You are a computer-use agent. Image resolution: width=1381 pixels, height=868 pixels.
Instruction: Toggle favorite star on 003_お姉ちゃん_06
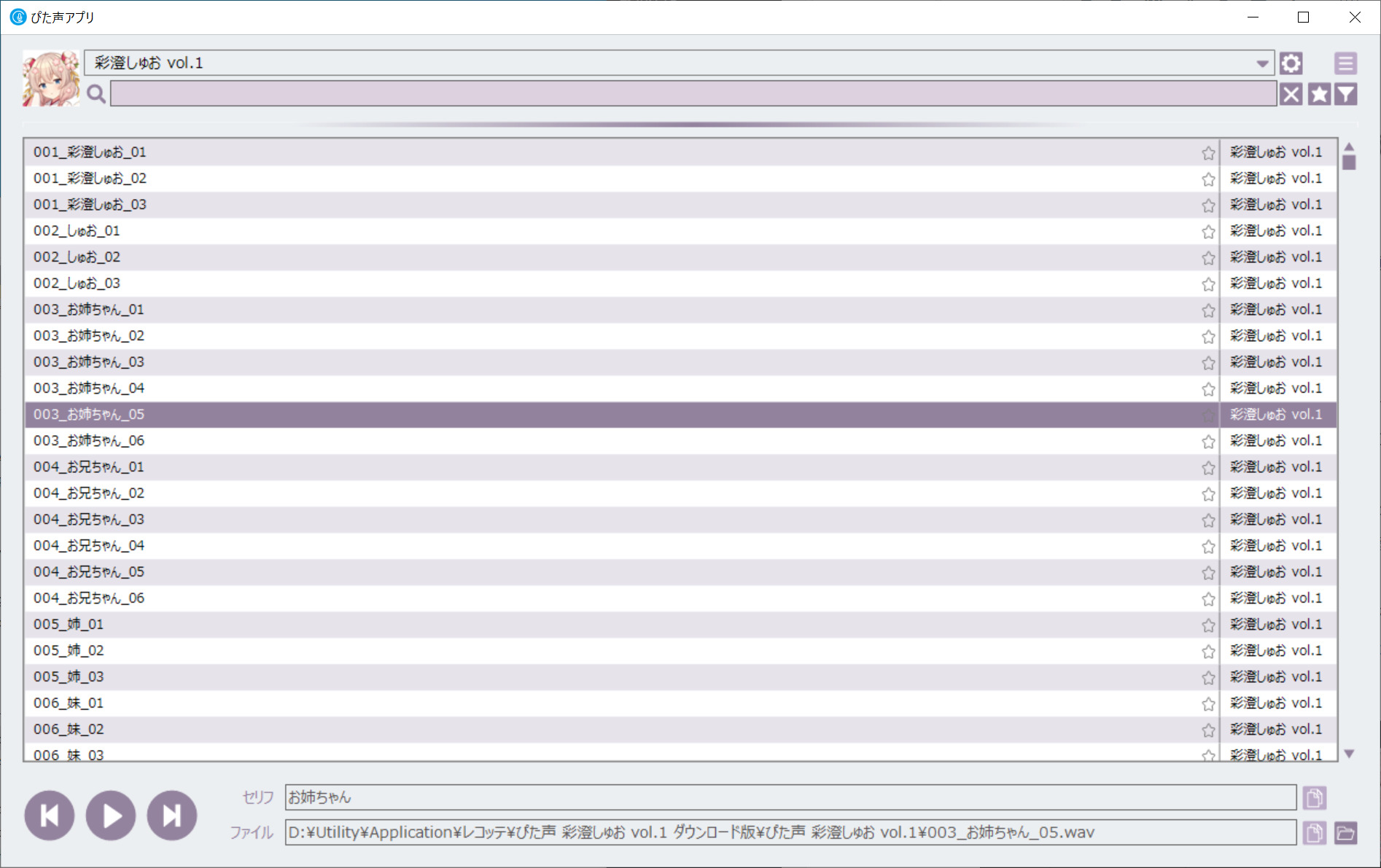tap(1208, 442)
